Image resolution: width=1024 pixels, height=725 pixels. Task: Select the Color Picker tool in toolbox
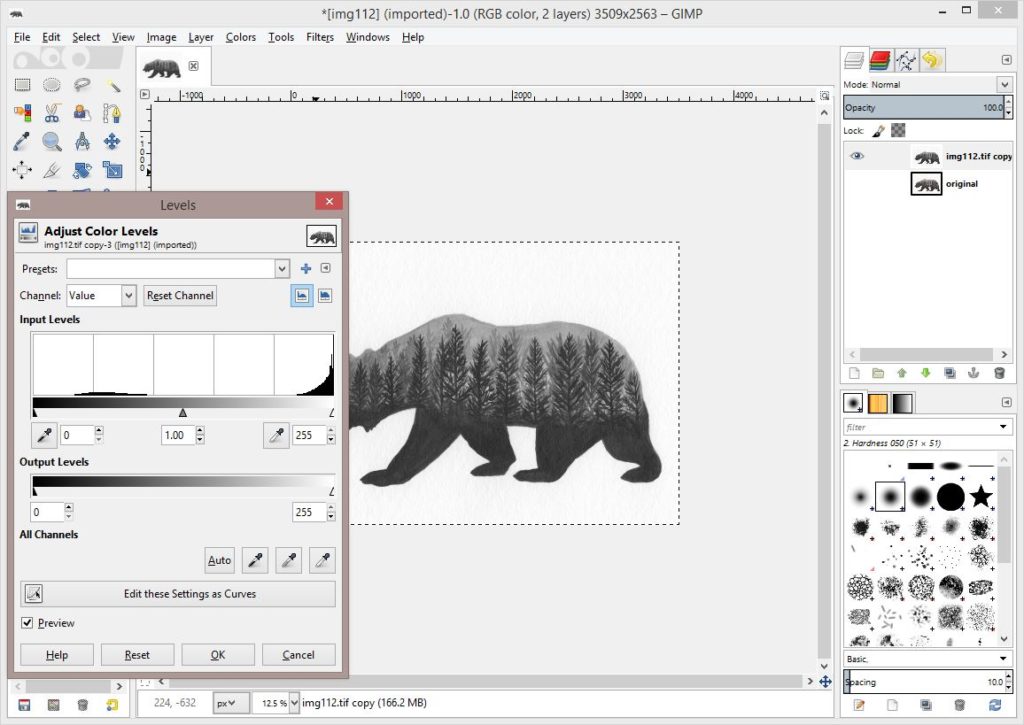pos(22,141)
